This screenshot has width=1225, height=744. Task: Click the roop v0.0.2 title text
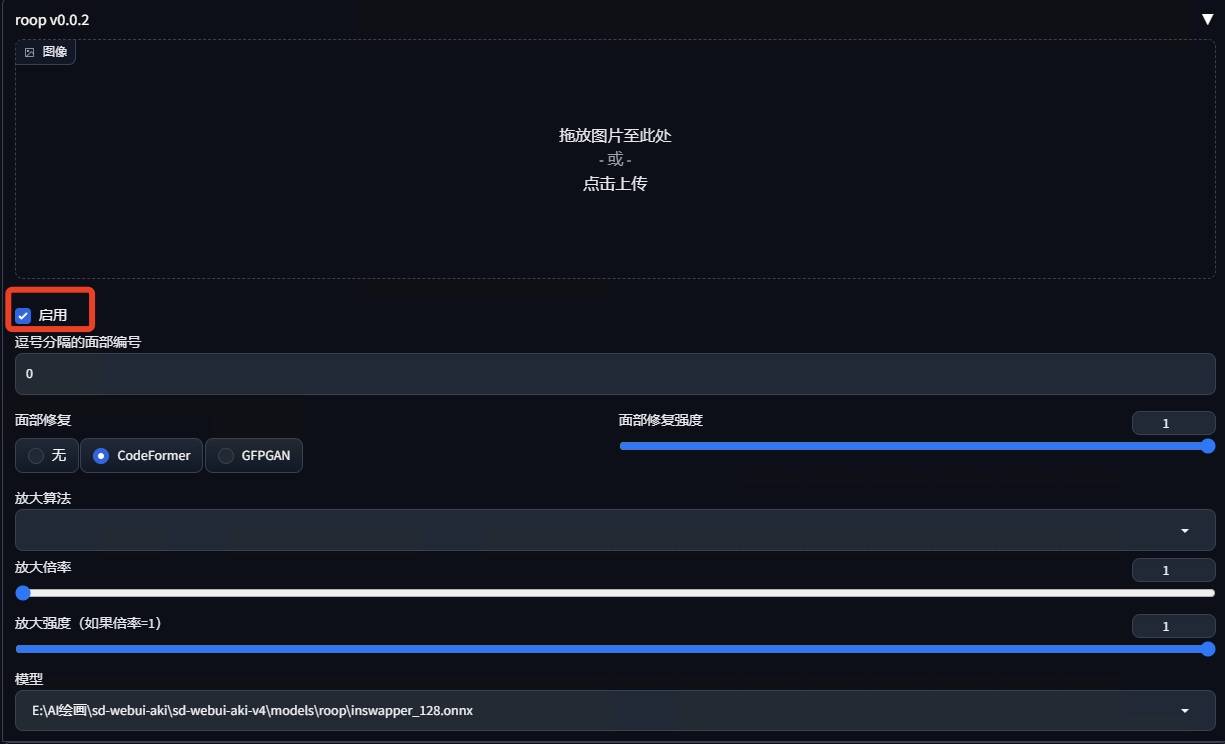[x=52, y=19]
